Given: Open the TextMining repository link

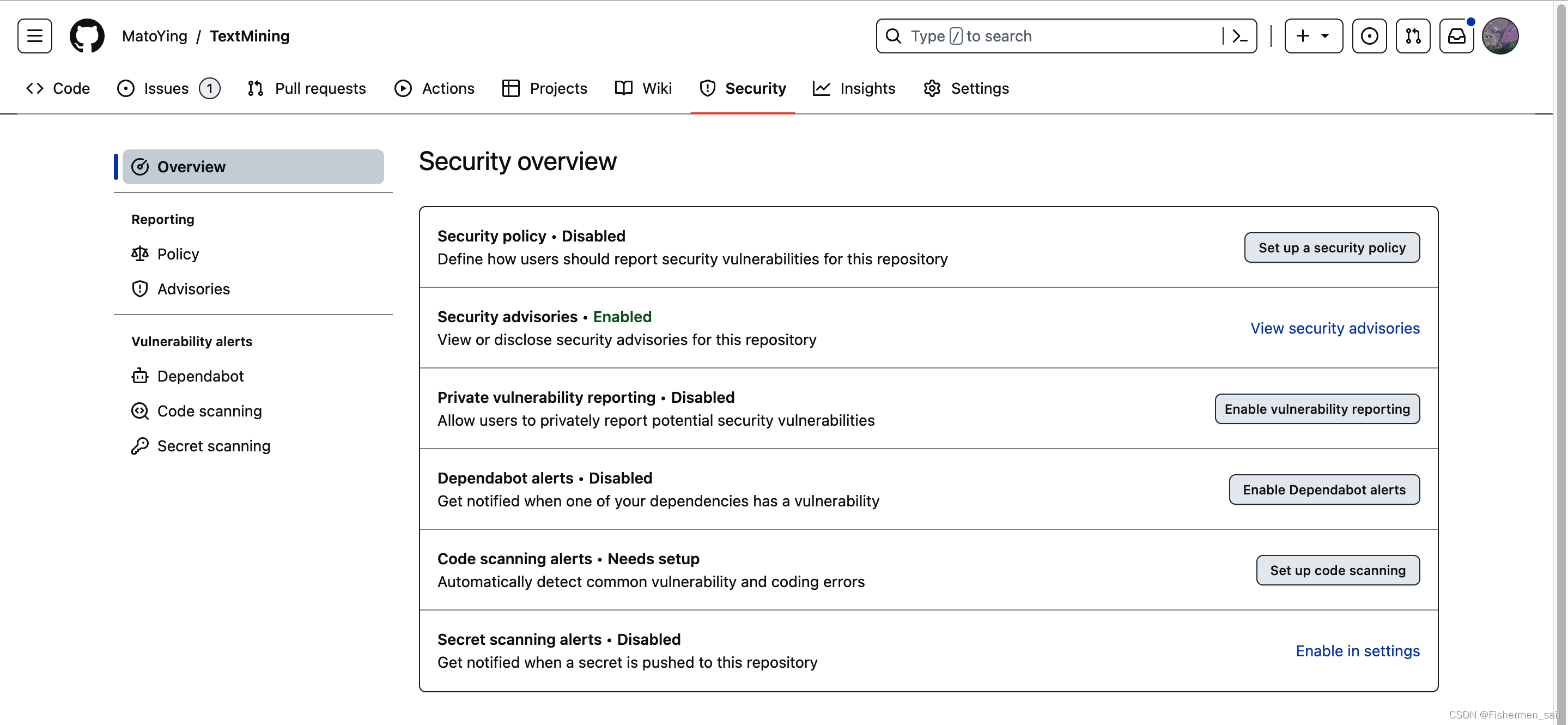Looking at the screenshot, I should pyautogui.click(x=250, y=36).
